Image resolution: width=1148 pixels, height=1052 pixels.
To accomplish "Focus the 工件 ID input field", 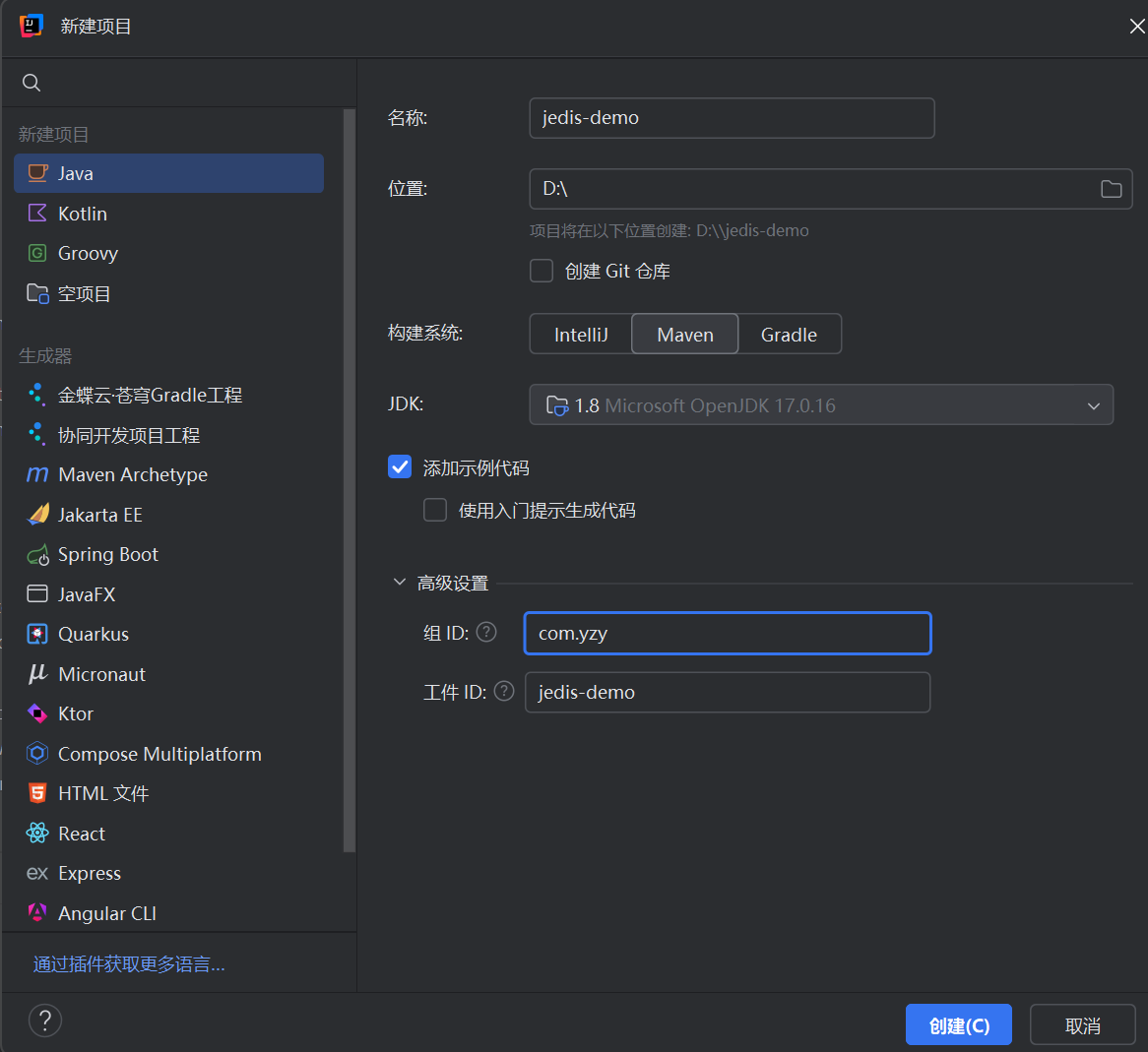I will [728, 692].
